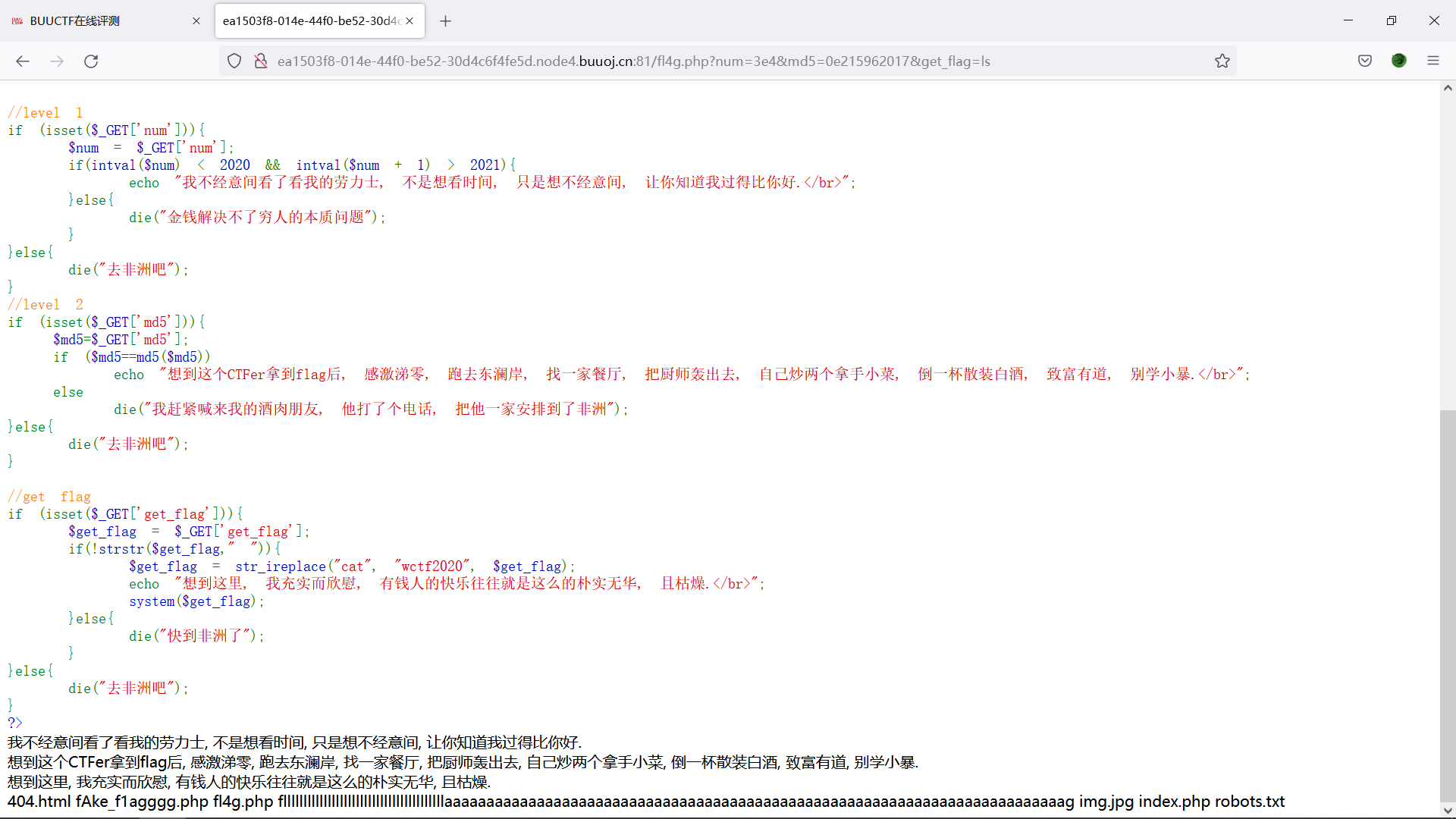Viewport: 1456px width, 819px height.
Task: Click the green profile avatar icon
Action: [1399, 61]
